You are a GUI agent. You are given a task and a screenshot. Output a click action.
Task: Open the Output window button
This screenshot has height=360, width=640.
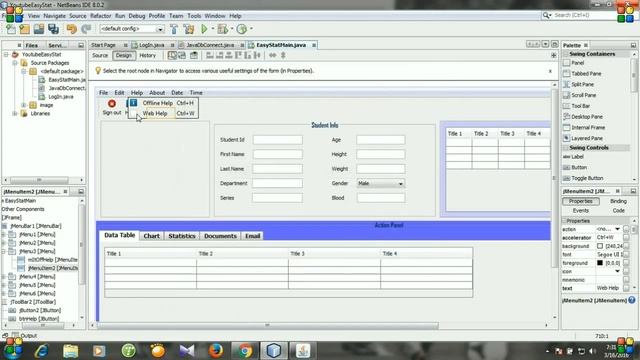click(x=24, y=336)
